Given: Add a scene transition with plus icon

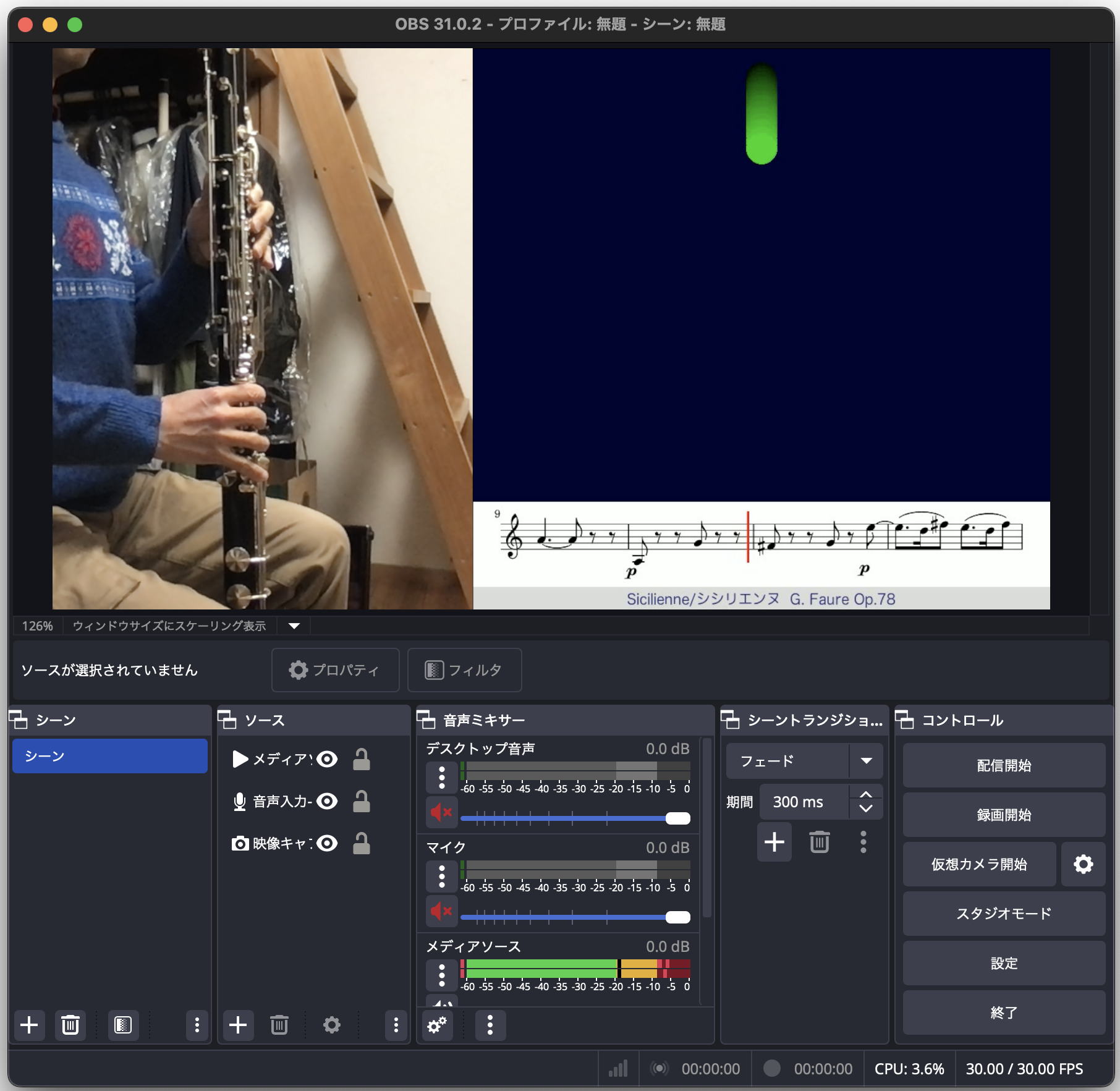Looking at the screenshot, I should [x=774, y=842].
